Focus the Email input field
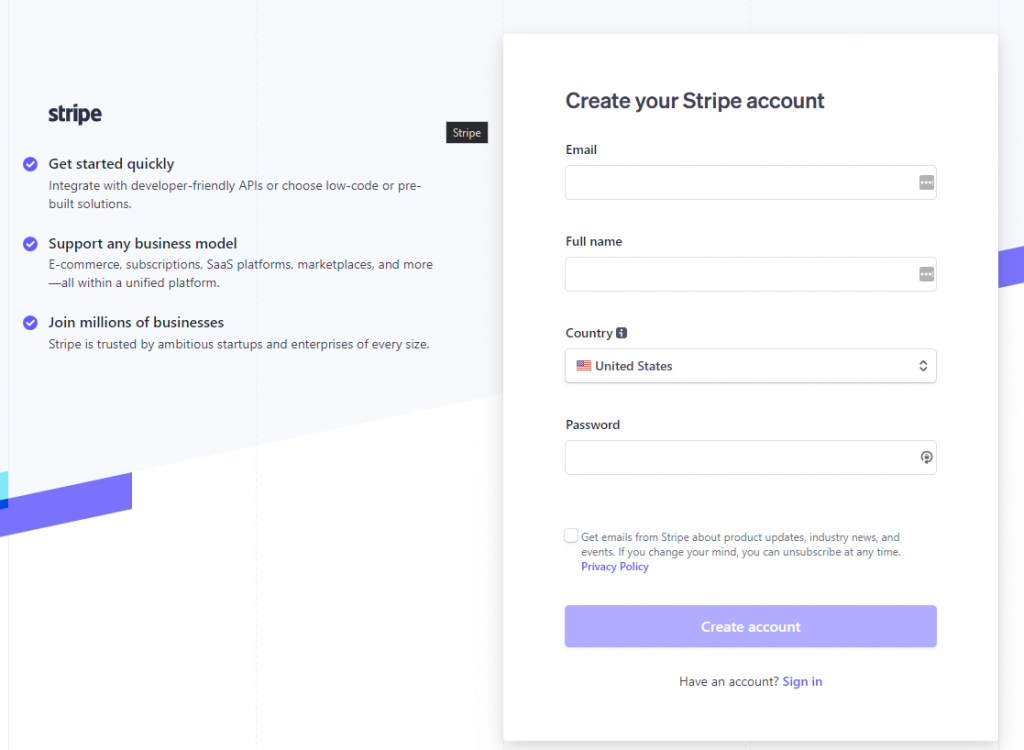Viewport: 1024px width, 750px height. (750, 183)
